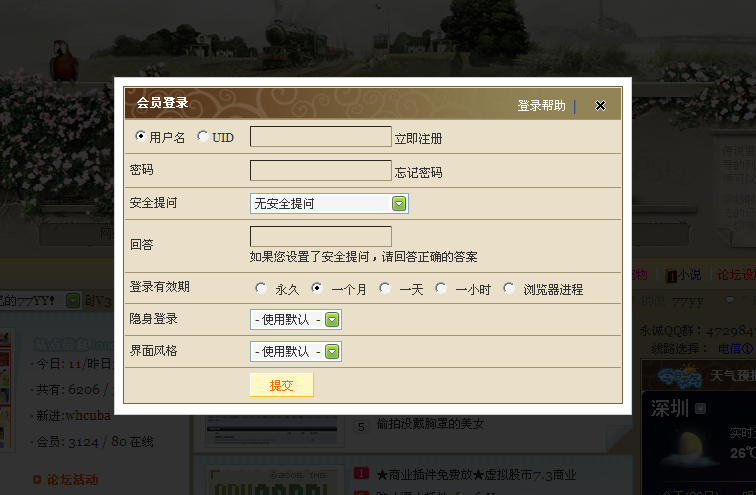Open the 小说 link in background page
This screenshot has width=756, height=495.
[689, 275]
